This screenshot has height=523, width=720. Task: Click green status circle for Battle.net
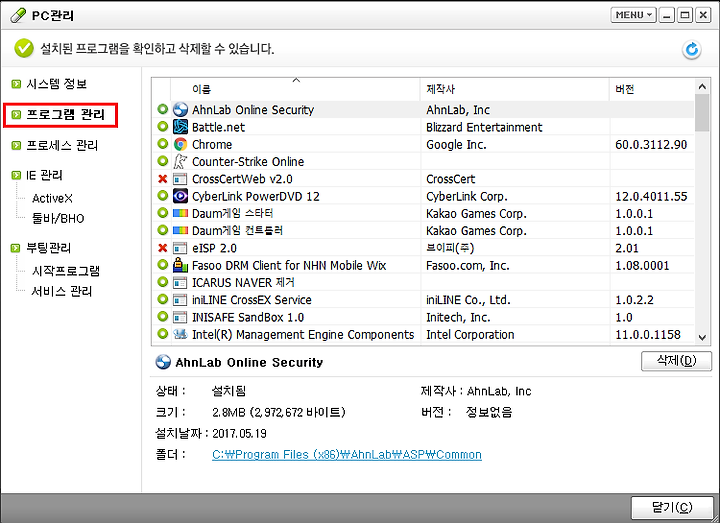click(163, 126)
